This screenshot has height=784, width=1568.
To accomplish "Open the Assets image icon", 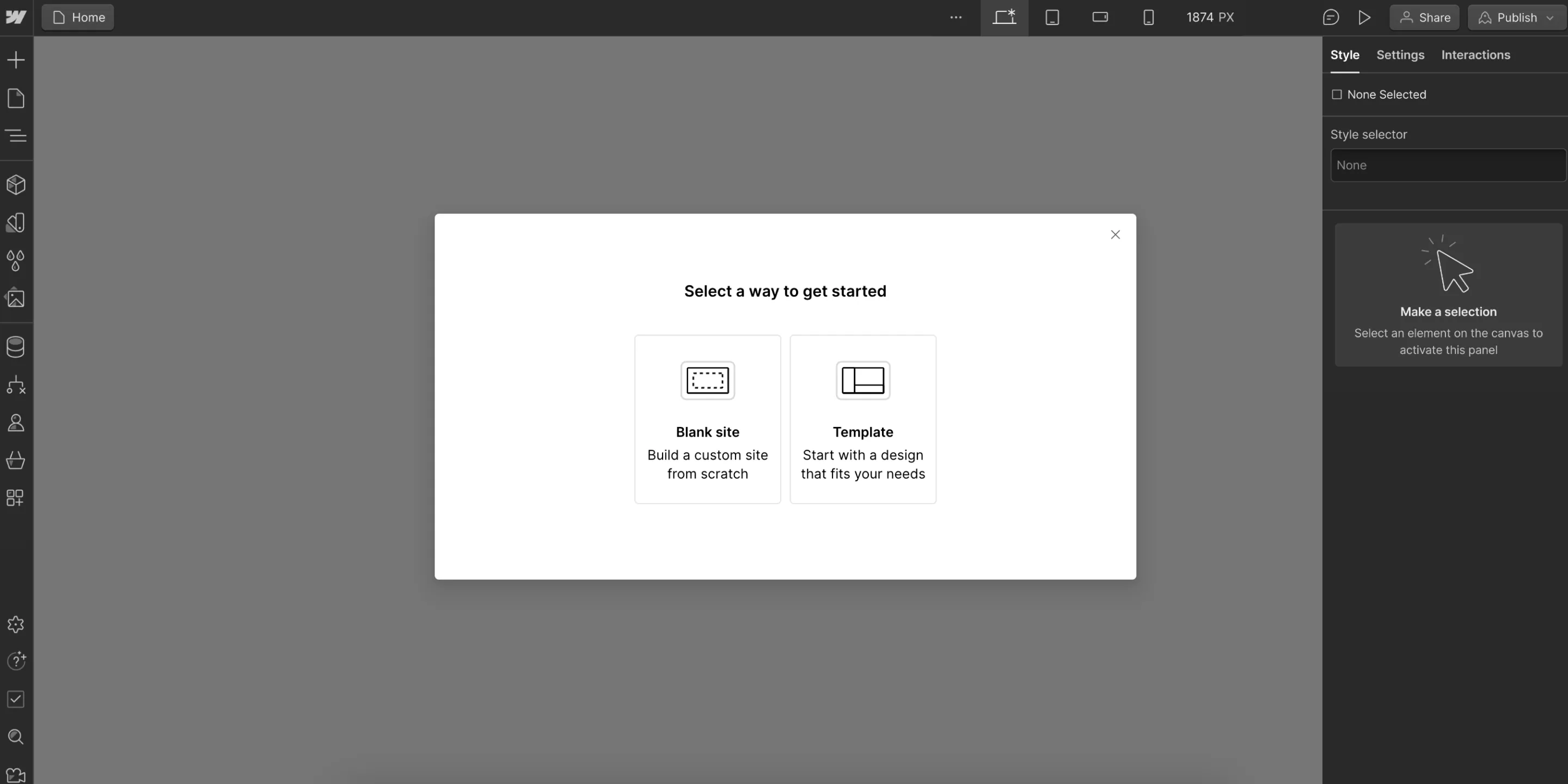I will tap(16, 298).
